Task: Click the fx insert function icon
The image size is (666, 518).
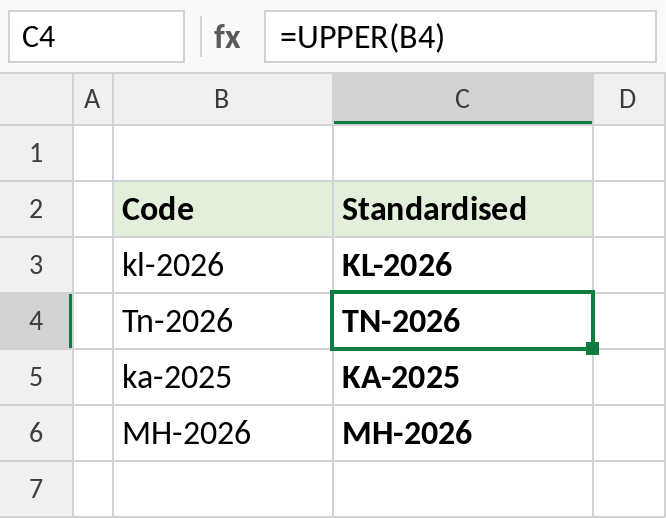Action: coord(227,37)
